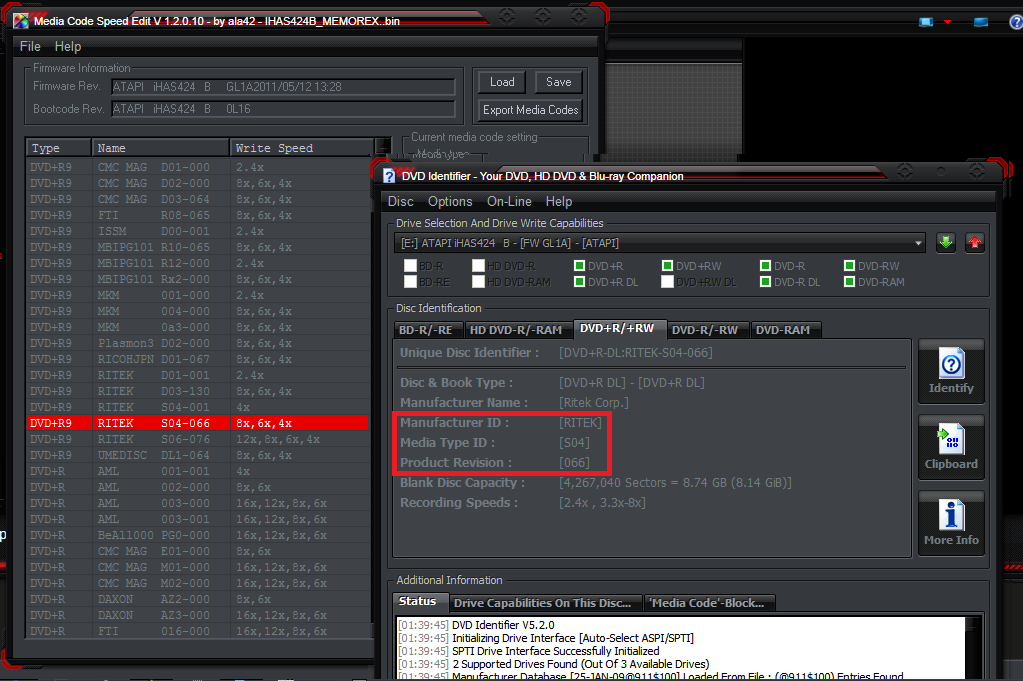Click the blue help circle icon at top right
The height and width of the screenshot is (681, 1023).
click(1016, 22)
